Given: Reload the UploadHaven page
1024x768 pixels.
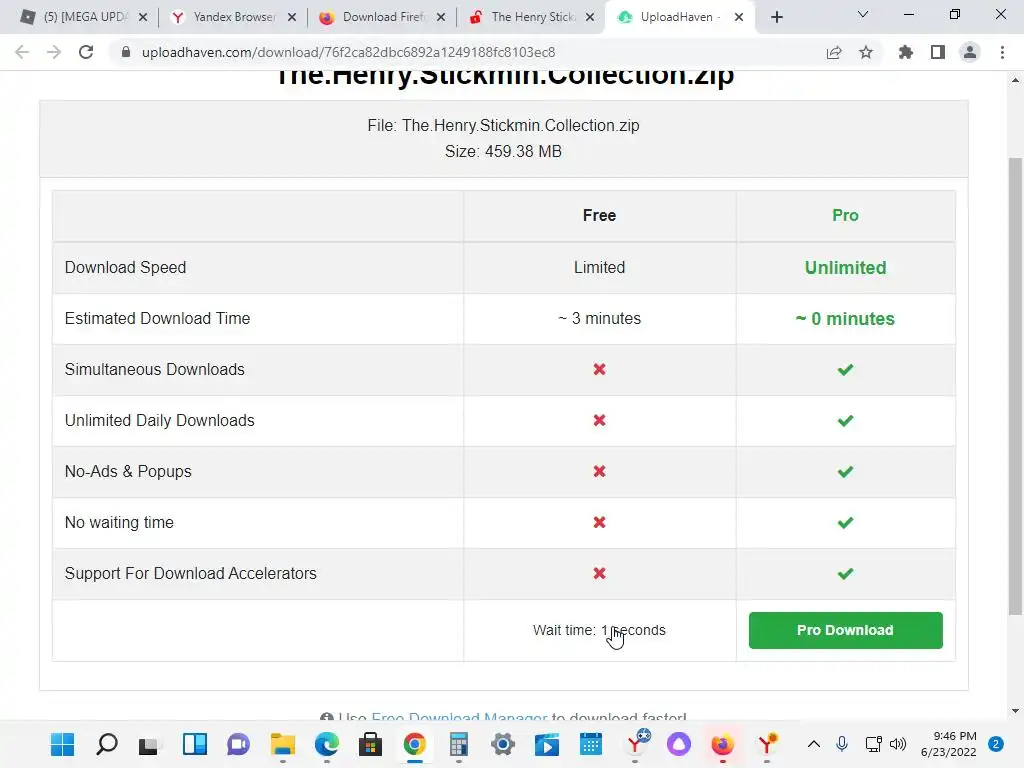Looking at the screenshot, I should point(86,52).
